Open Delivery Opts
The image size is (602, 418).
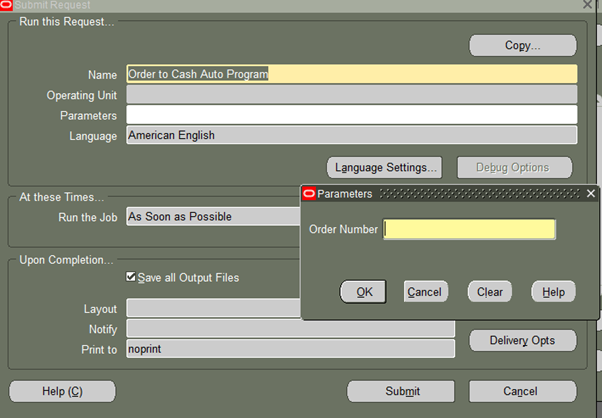(523, 340)
